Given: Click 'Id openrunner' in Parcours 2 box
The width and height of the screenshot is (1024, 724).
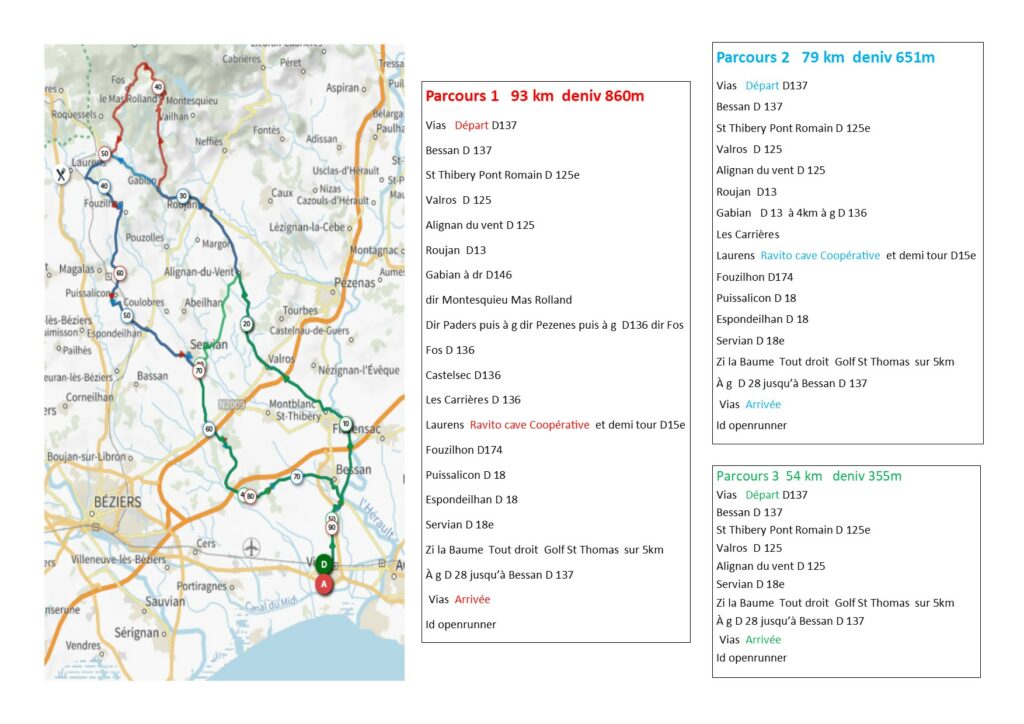Looking at the screenshot, I should tap(751, 426).
